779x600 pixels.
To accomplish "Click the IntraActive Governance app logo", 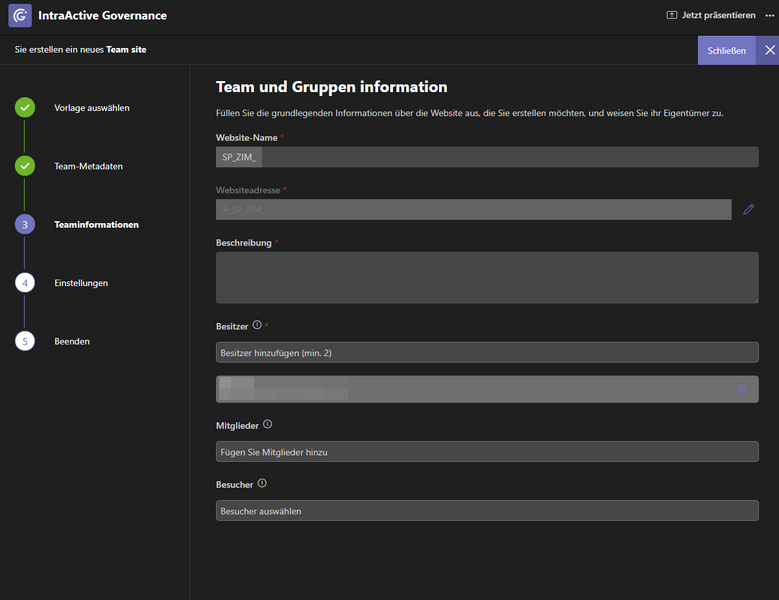I will 20,16.
